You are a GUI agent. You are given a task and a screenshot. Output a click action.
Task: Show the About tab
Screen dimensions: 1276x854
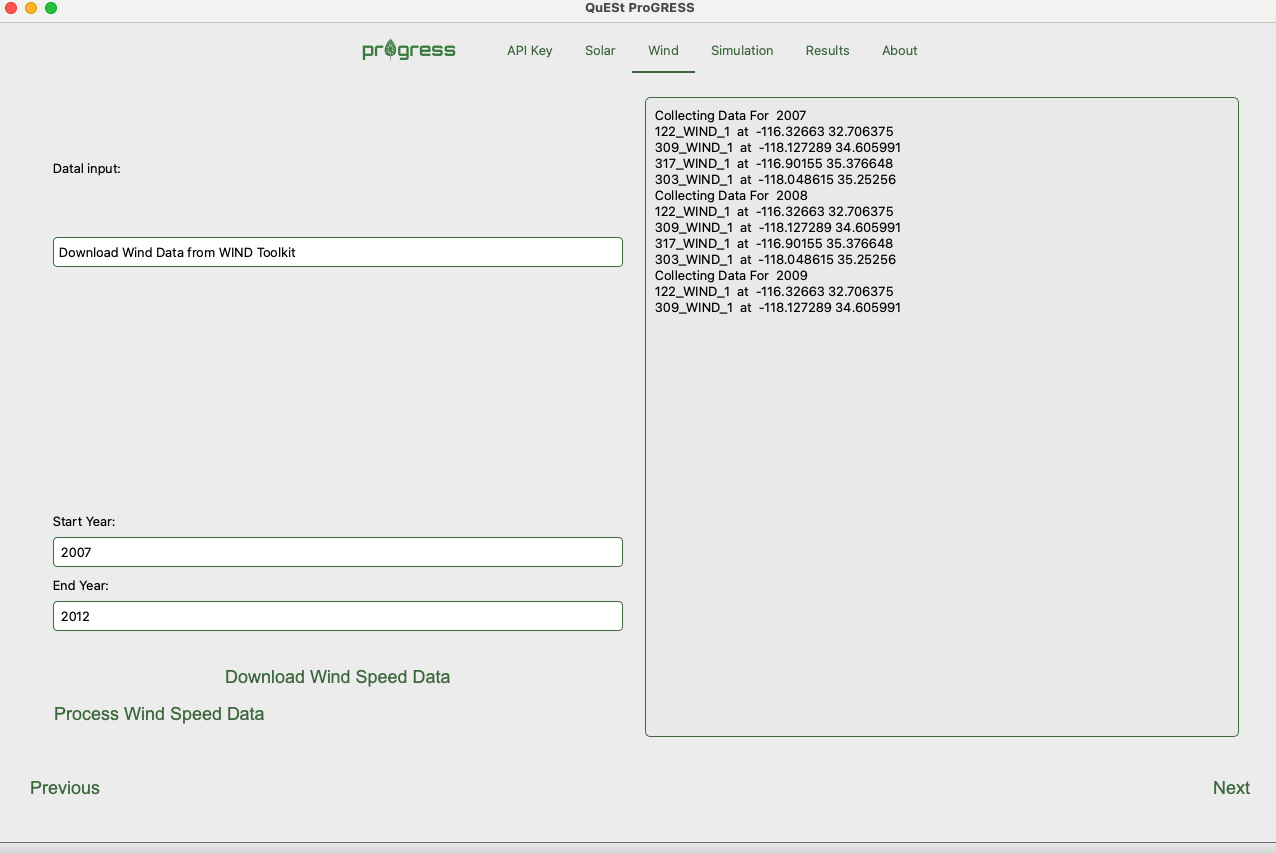(x=900, y=50)
